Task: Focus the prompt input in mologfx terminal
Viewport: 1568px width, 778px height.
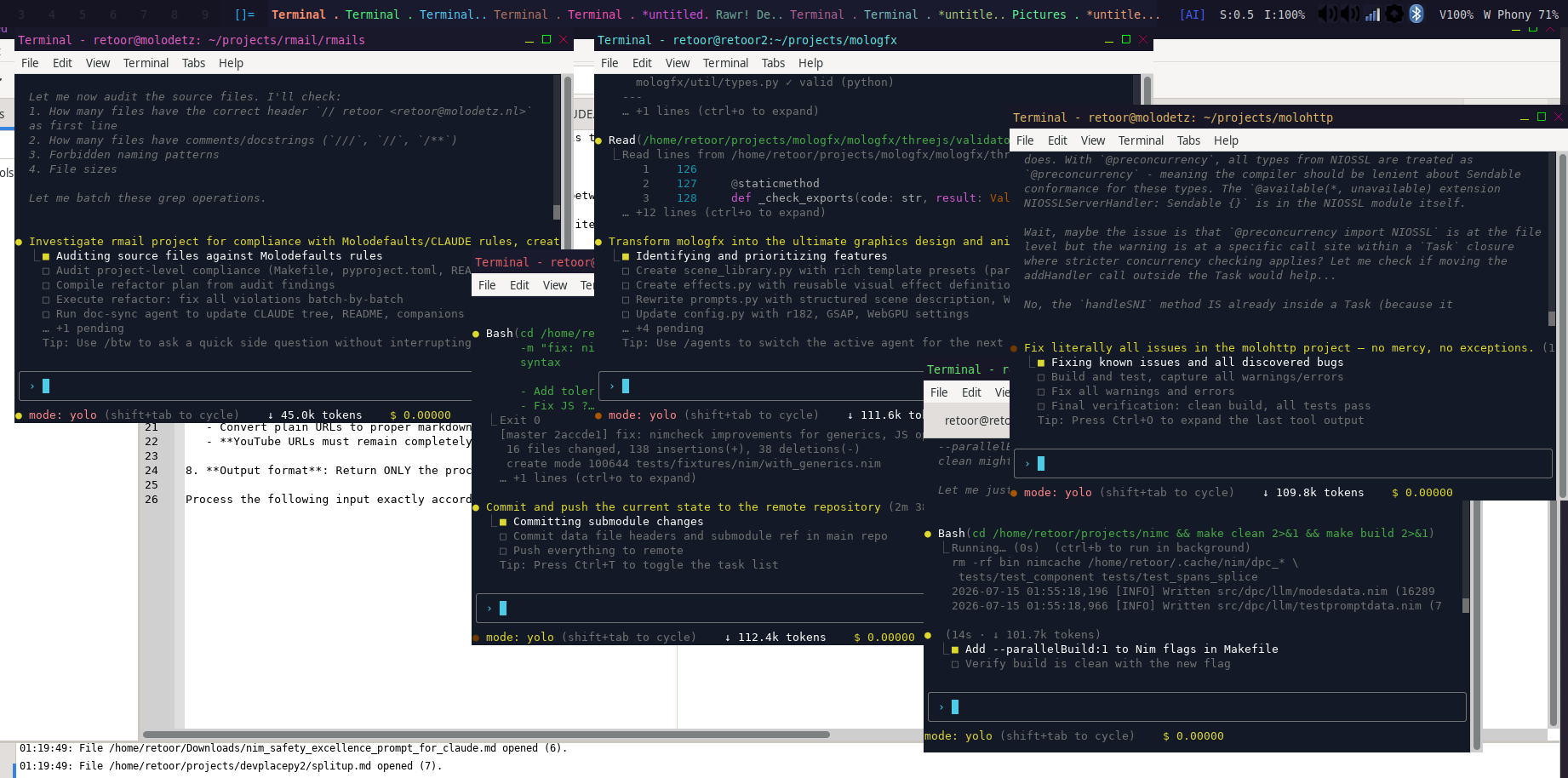Action: (x=762, y=386)
